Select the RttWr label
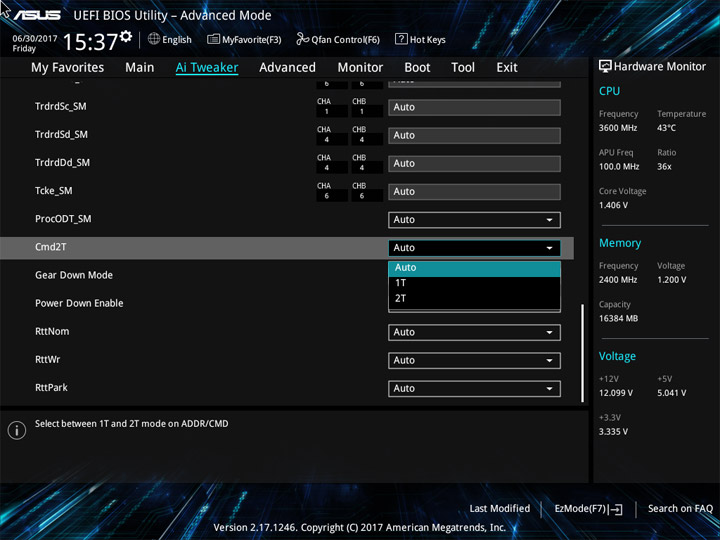 pyautogui.click(x=48, y=360)
